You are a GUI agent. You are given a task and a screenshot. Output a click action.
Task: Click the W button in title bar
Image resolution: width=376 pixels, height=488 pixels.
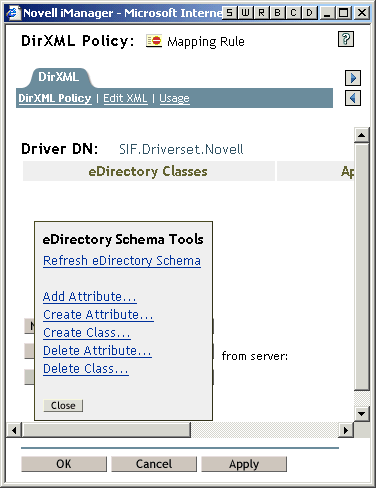pos(245,13)
